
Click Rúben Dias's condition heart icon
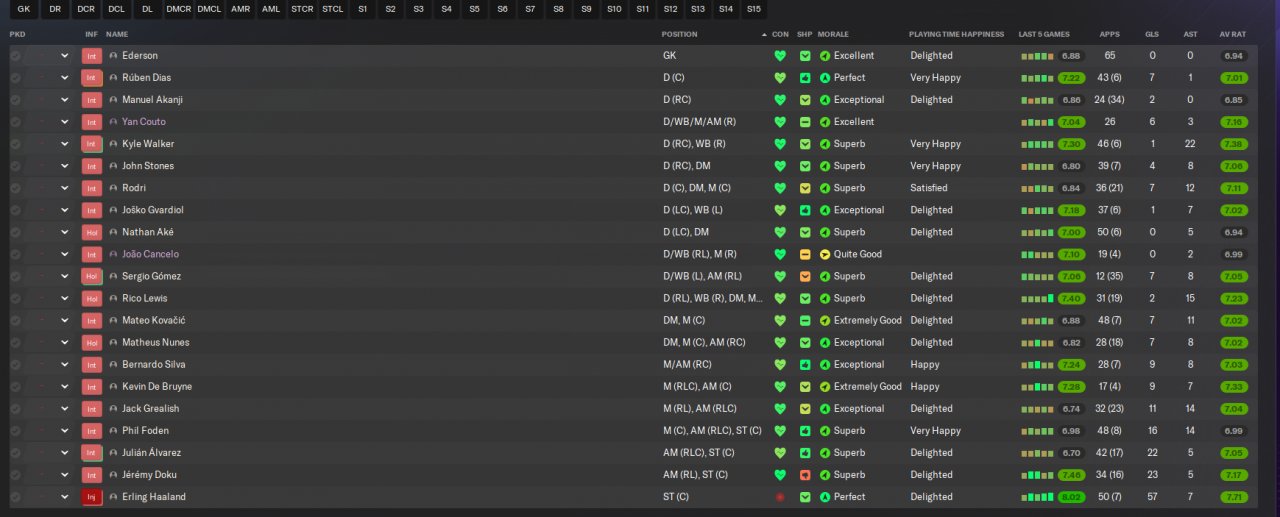tap(780, 78)
